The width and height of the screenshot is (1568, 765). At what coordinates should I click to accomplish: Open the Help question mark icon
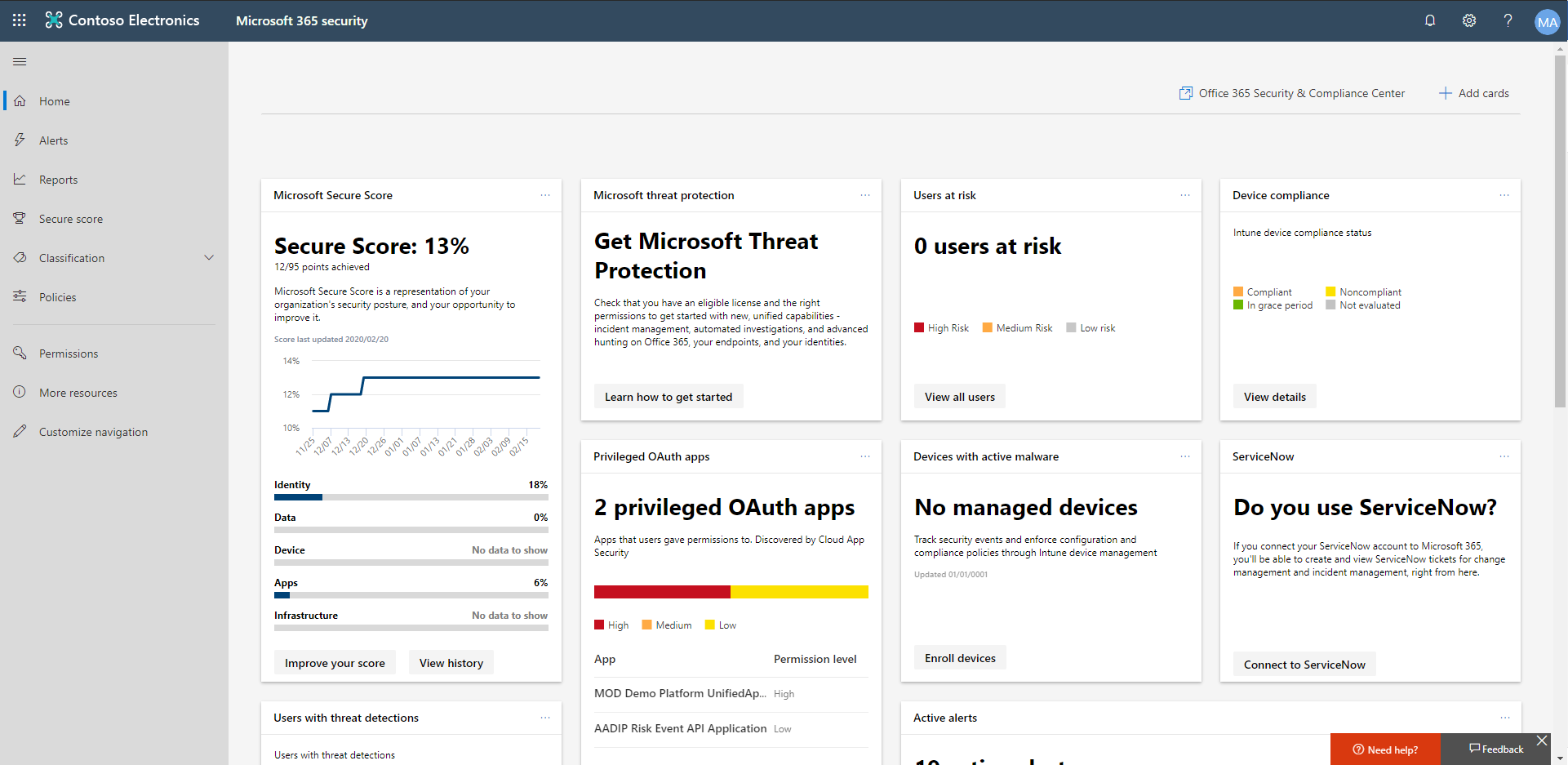point(1508,20)
